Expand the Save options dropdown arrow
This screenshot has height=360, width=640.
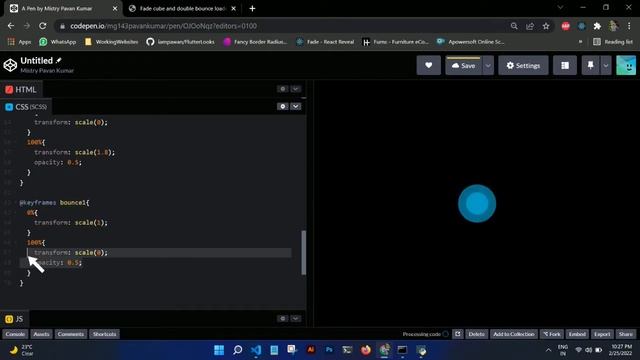488,65
